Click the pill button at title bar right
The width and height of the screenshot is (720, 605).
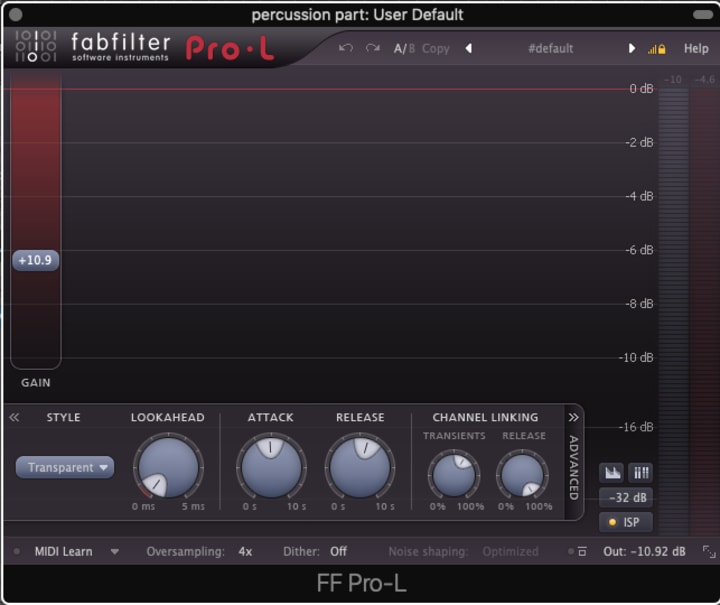tap(703, 15)
